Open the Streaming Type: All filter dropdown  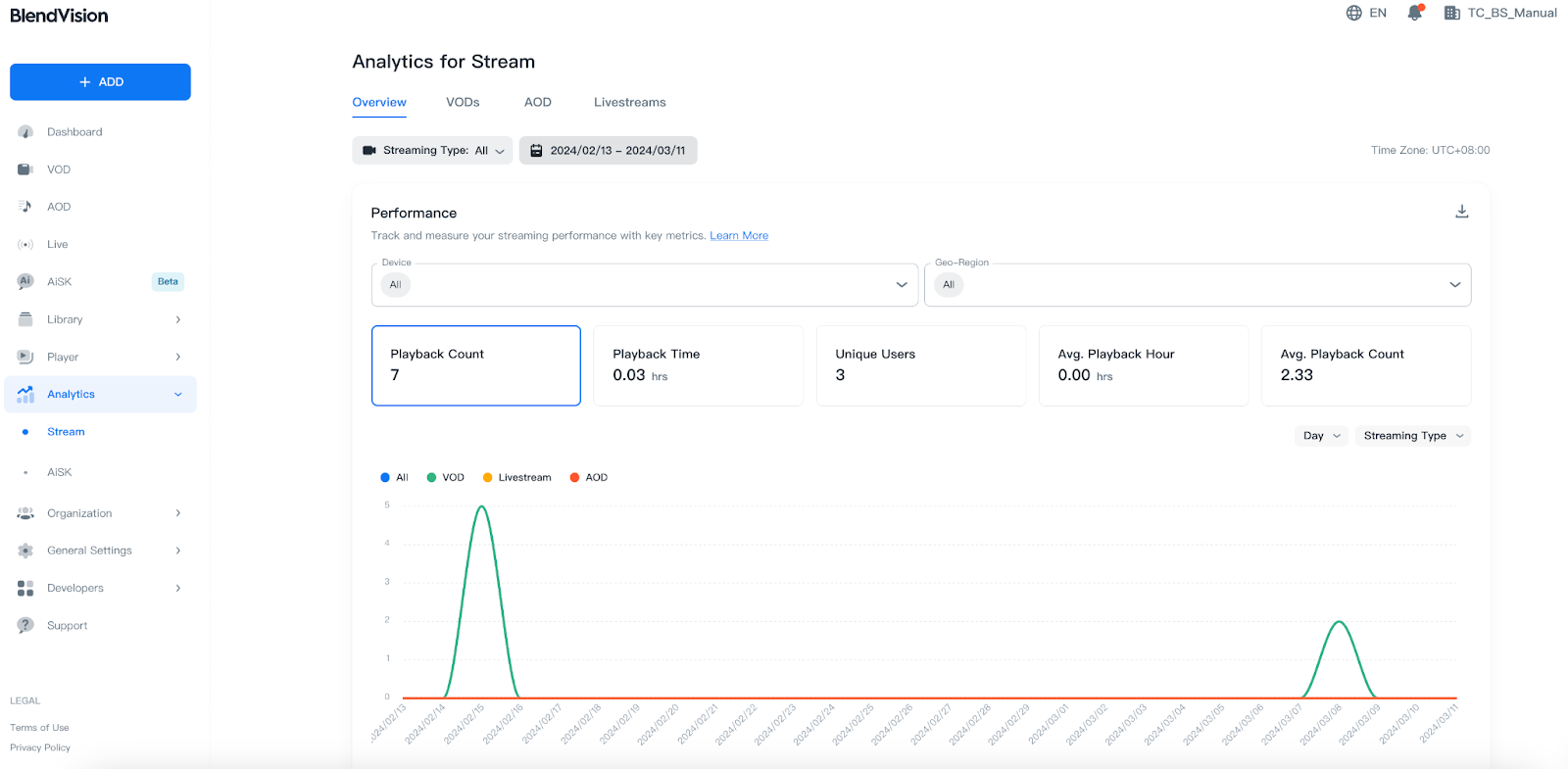coord(432,151)
